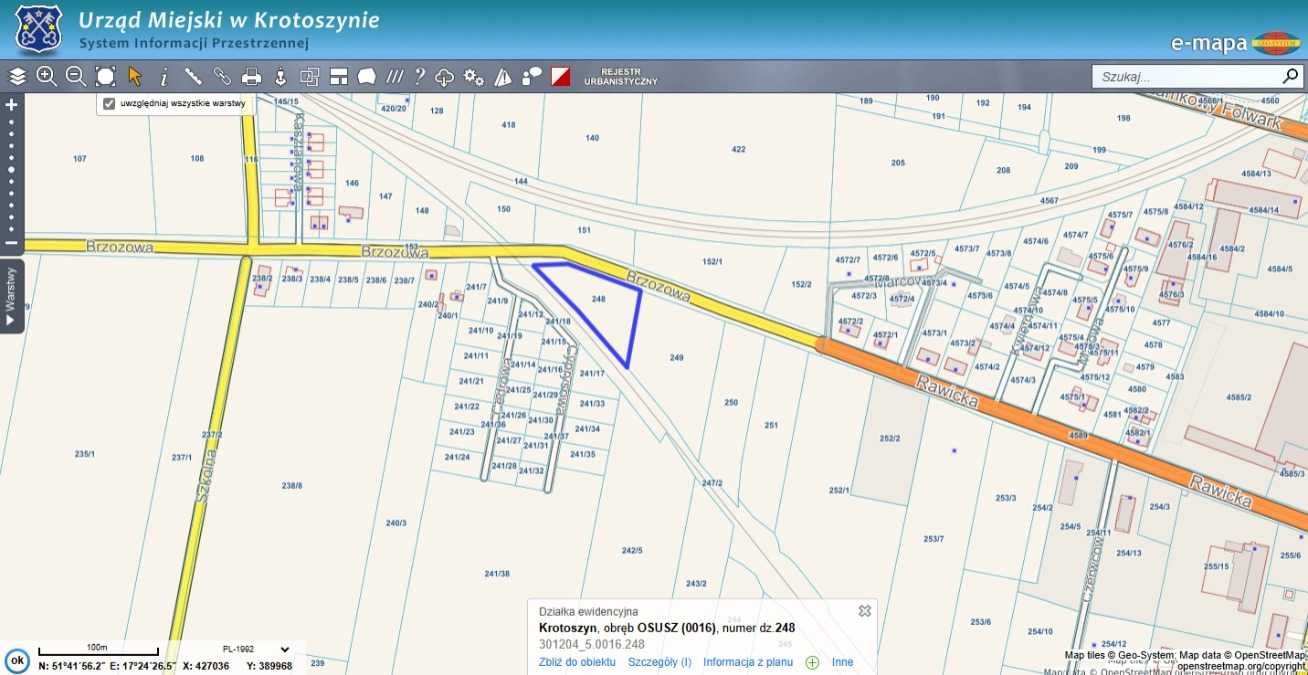Image resolution: width=1308 pixels, height=675 pixels.
Task: Select the measure distance ruler tool
Action: (193, 76)
